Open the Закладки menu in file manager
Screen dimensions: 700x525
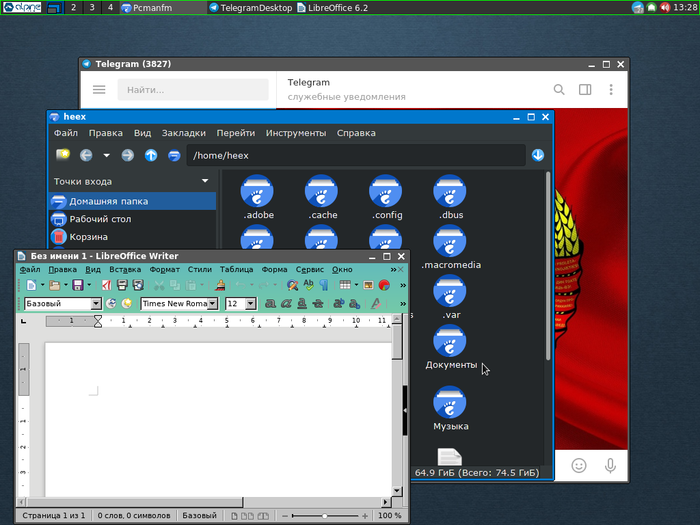click(183, 133)
